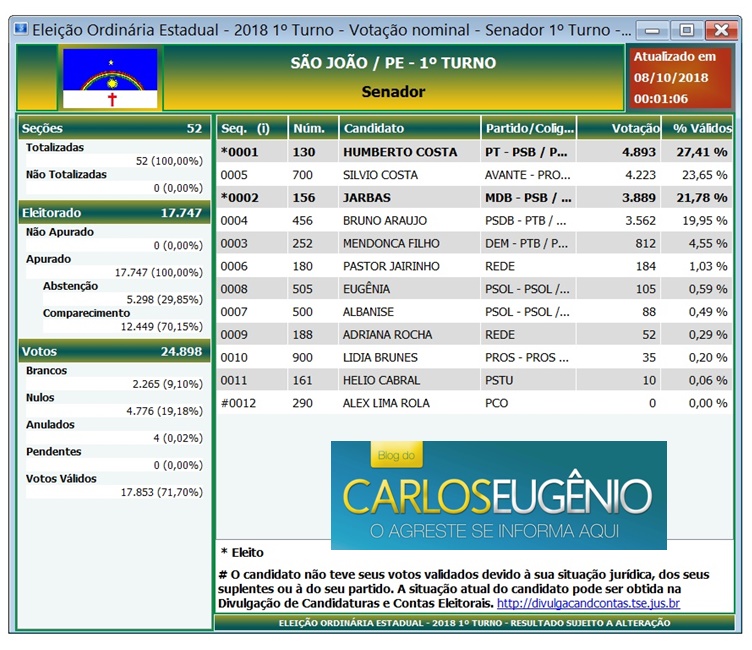Click the Não Totalizadas label
The height and width of the screenshot is (650, 752).
(x=66, y=174)
